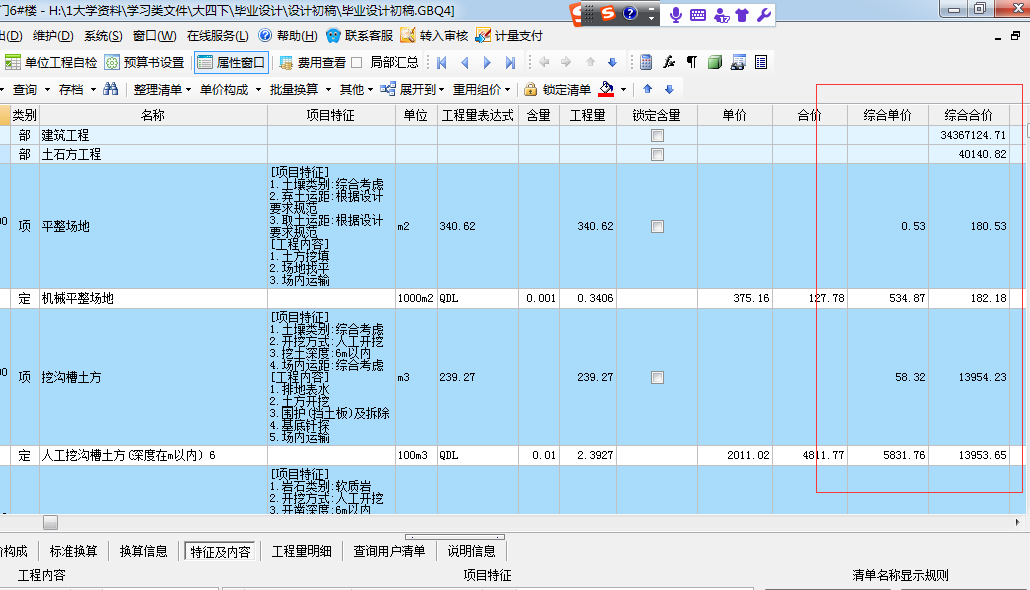Open the 单价构成 dropdown
Image resolution: width=1030 pixels, height=590 pixels.
[x=230, y=89]
